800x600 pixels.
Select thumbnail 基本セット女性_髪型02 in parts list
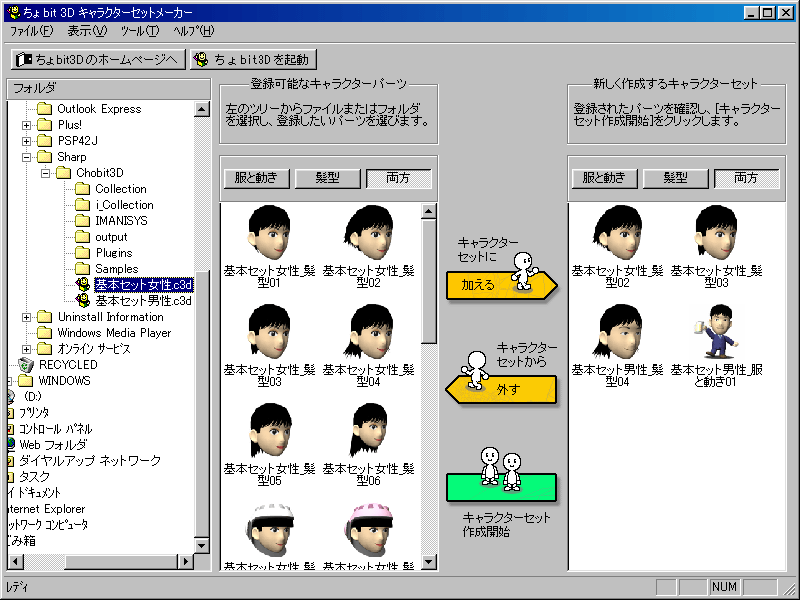pyautogui.click(x=368, y=247)
